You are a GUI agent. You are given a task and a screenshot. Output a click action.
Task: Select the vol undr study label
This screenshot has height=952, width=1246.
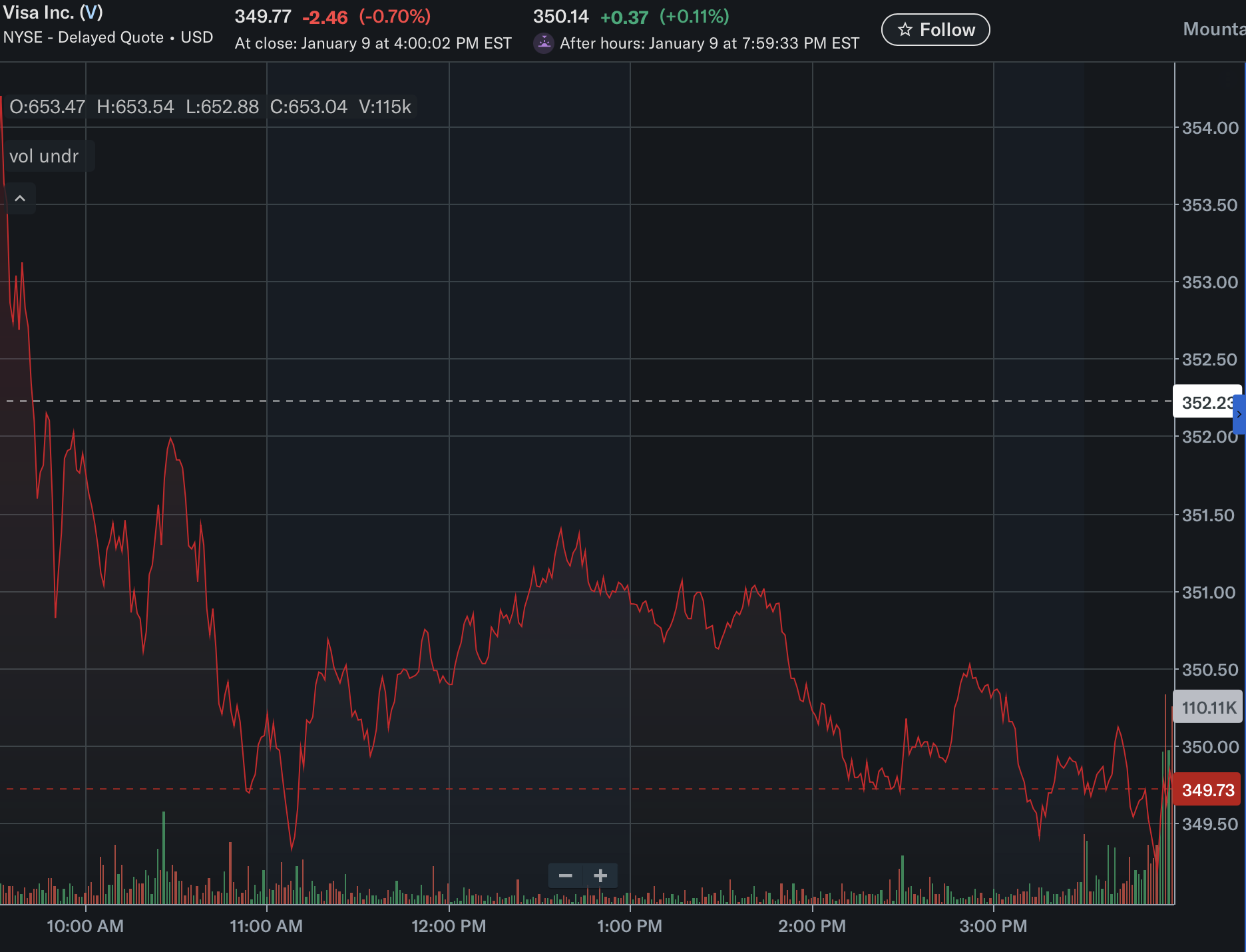tap(44, 156)
